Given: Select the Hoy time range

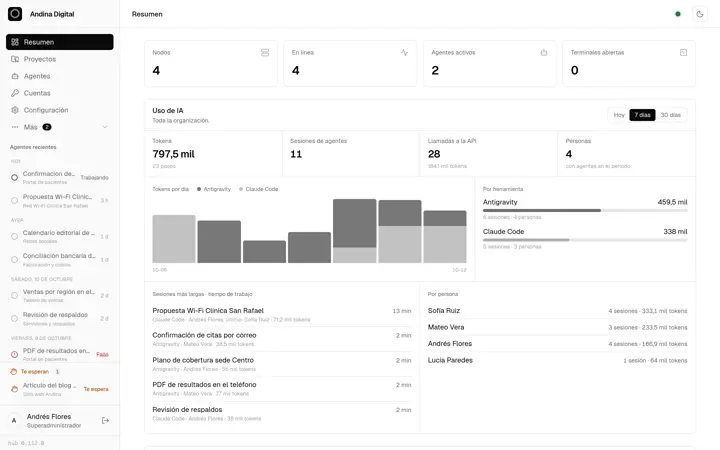Looking at the screenshot, I should coord(619,115).
